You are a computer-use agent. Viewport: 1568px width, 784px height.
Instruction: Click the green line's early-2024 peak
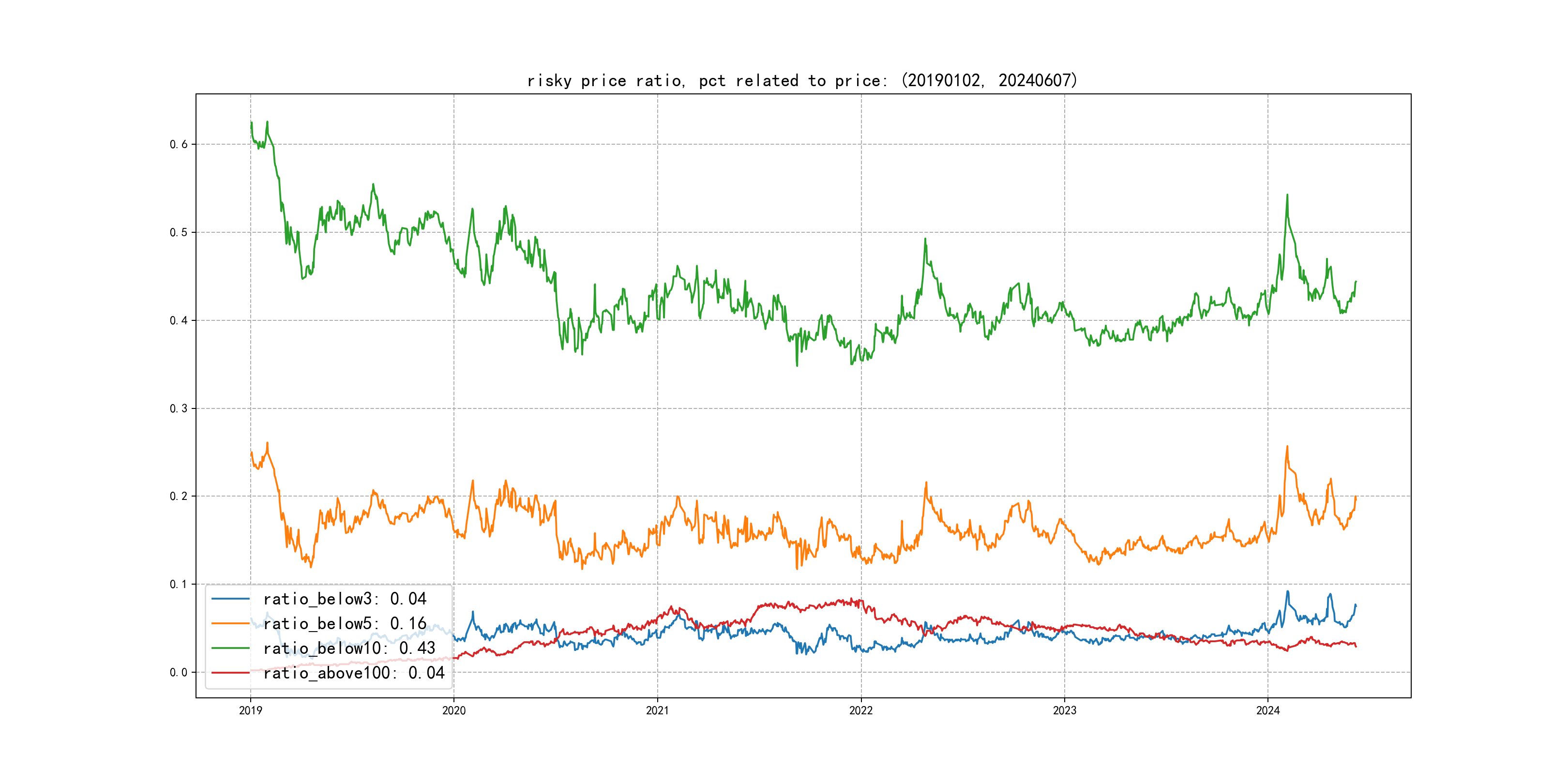pos(1287,196)
